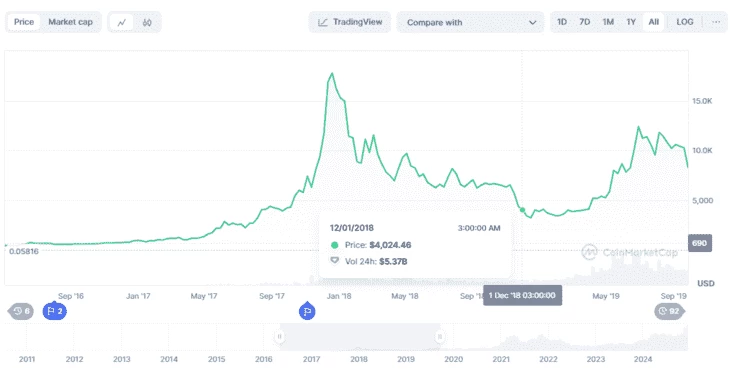Click the 1 Dec '18 03:00:00 crosshair label
This screenshot has height=388, width=730.
click(522, 295)
